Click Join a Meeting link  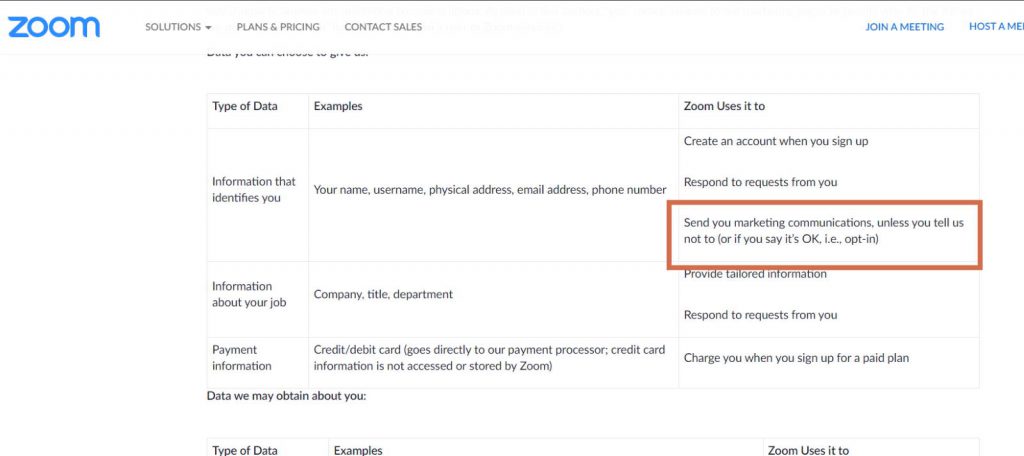pyautogui.click(x=904, y=27)
